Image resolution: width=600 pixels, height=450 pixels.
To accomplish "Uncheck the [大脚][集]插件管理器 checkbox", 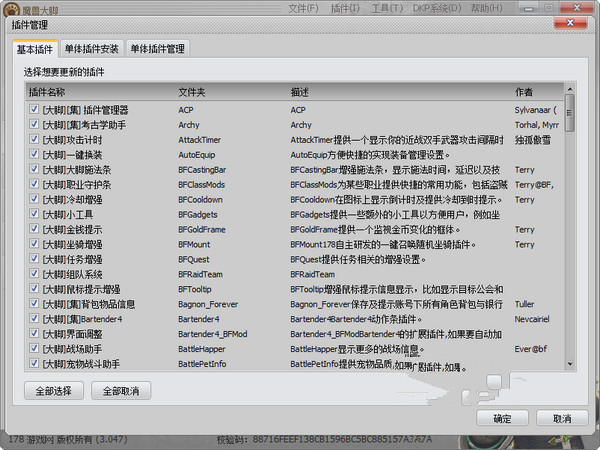I will (x=34, y=109).
